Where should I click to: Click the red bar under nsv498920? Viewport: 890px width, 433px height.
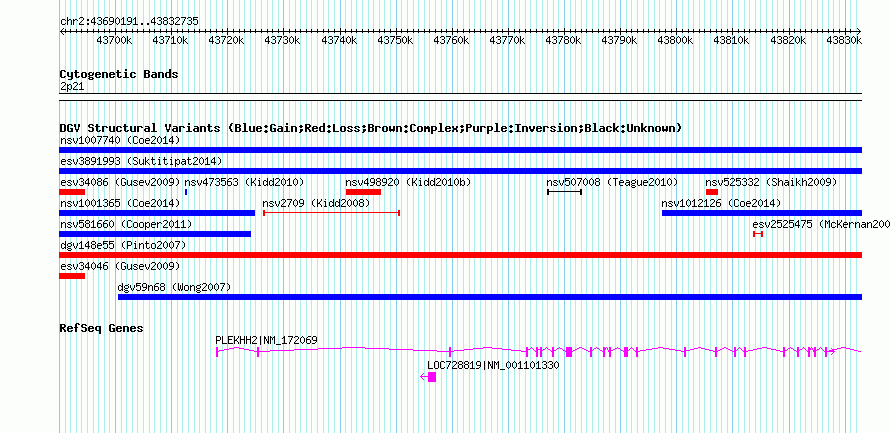(363, 192)
